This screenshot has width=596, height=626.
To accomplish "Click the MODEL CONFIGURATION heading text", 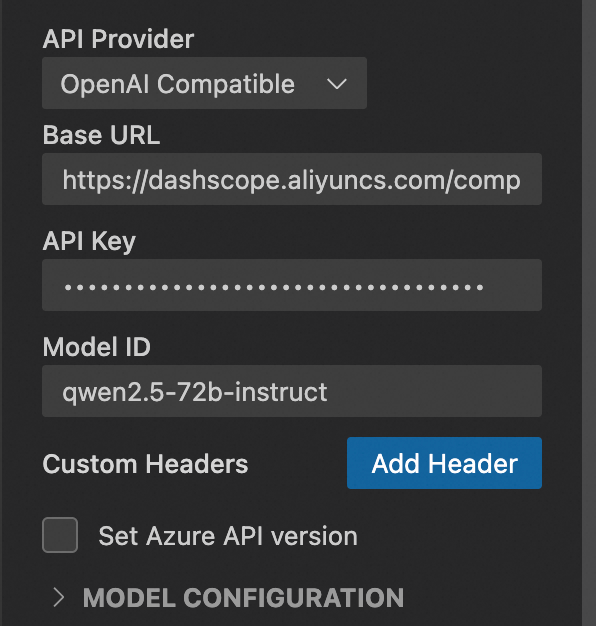I will (243, 598).
